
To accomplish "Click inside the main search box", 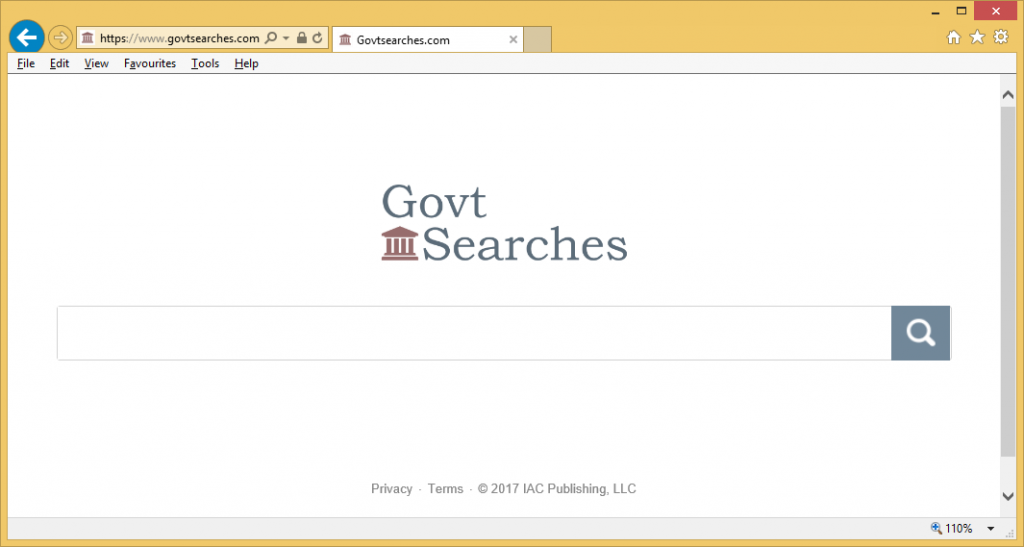I will coord(474,333).
